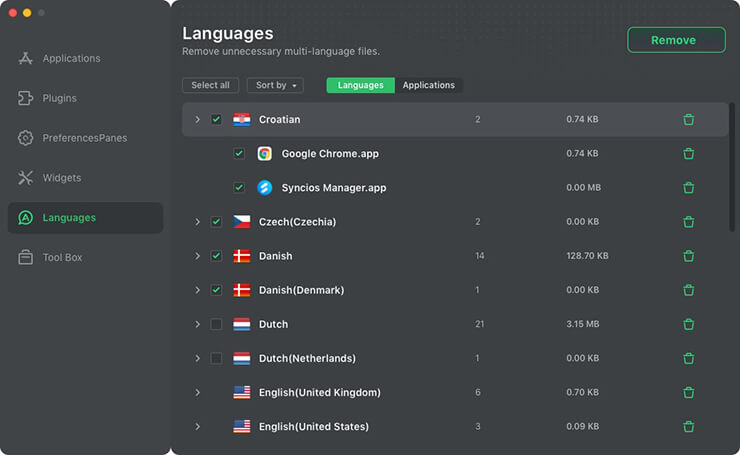Uncheck the Croatian language checkbox
Image resolution: width=740 pixels, height=455 pixels.
point(216,119)
